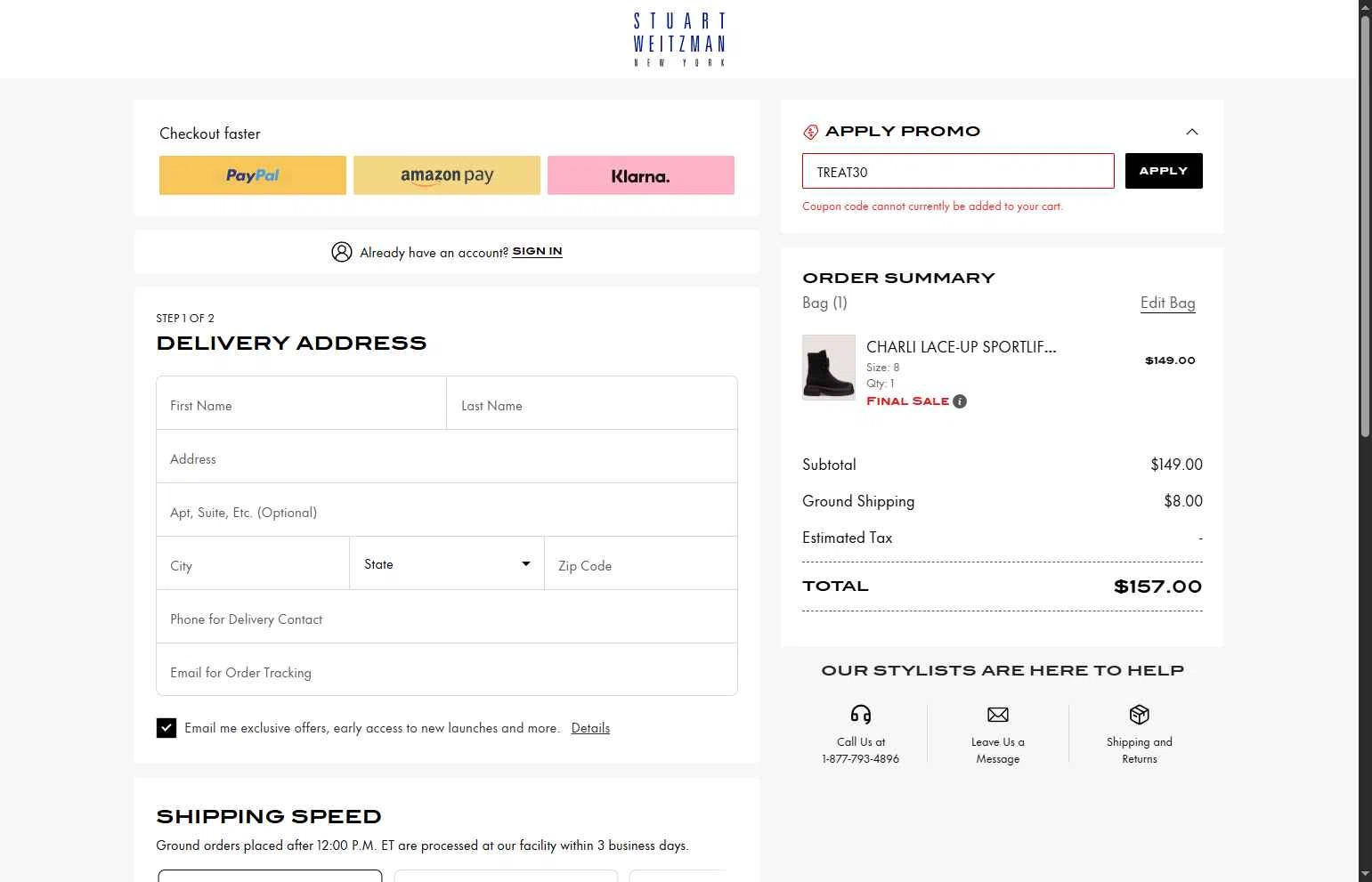
Task: Pay with PayPal button
Action: [253, 175]
